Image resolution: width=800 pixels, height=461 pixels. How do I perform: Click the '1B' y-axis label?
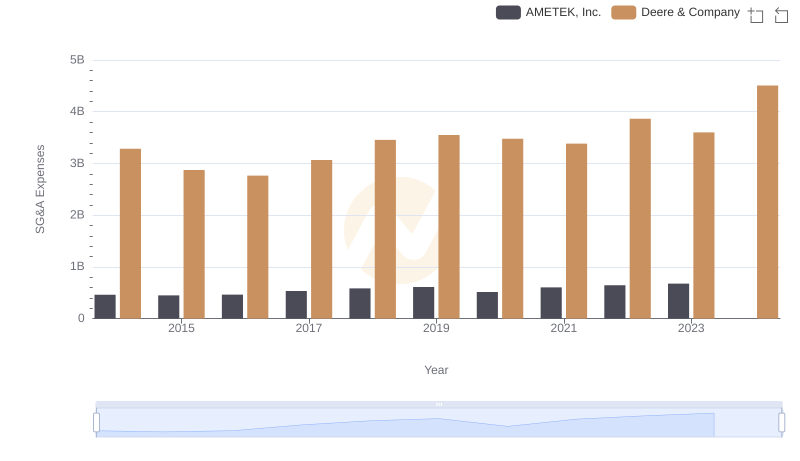(x=77, y=266)
